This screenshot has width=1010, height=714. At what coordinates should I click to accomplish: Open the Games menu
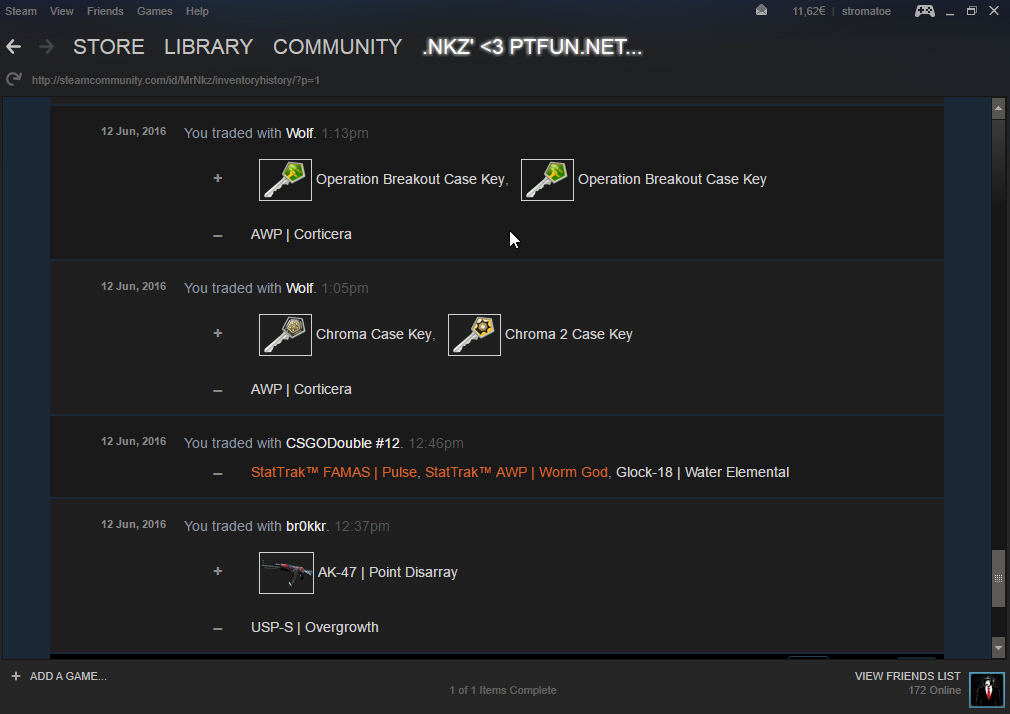(x=154, y=11)
